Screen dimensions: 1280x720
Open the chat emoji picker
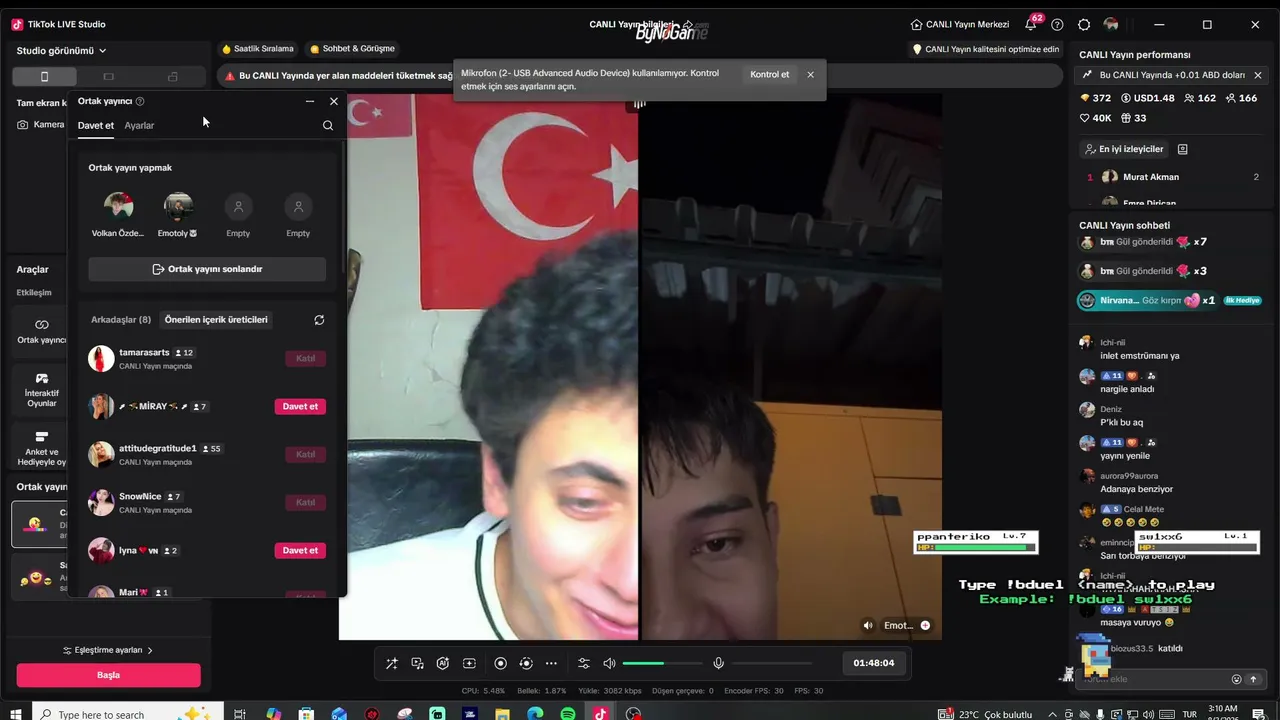1236,679
